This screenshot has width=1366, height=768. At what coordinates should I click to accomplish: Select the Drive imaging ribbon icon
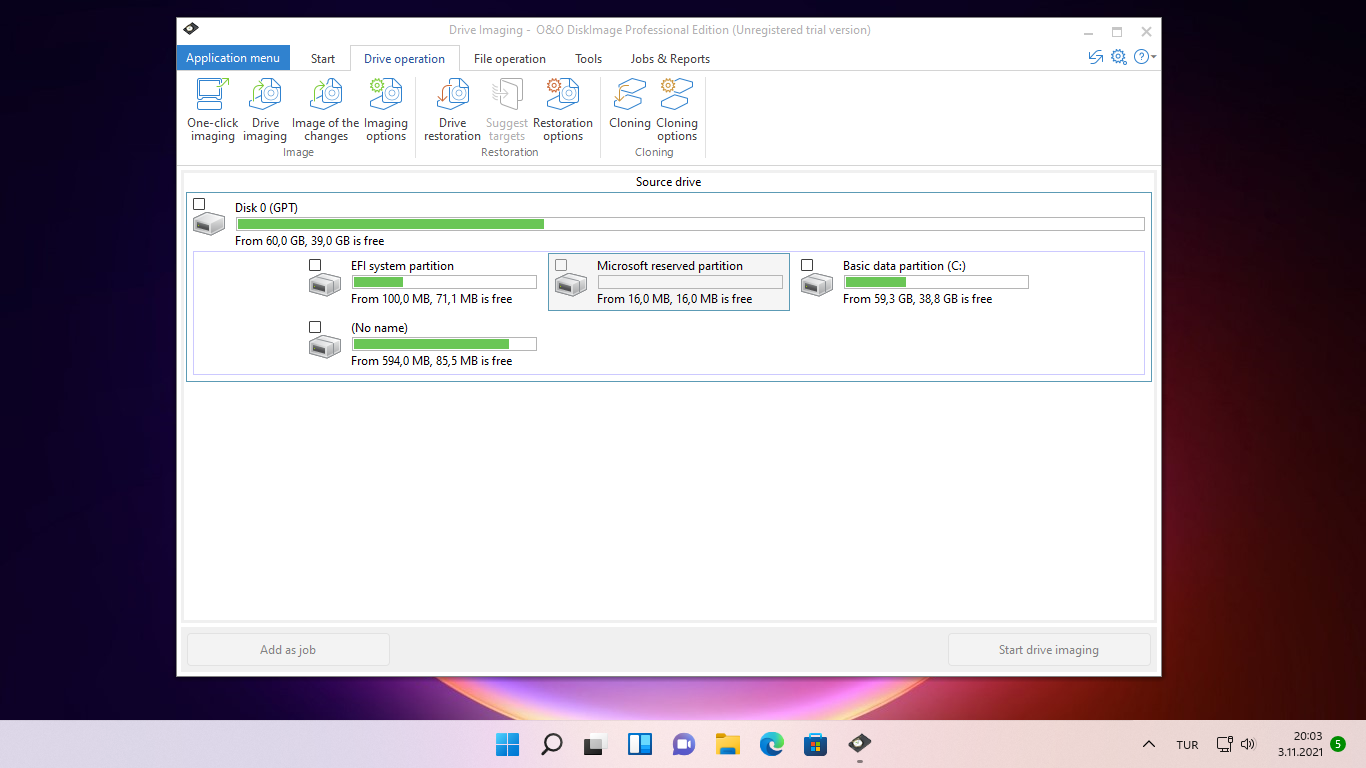tap(265, 110)
